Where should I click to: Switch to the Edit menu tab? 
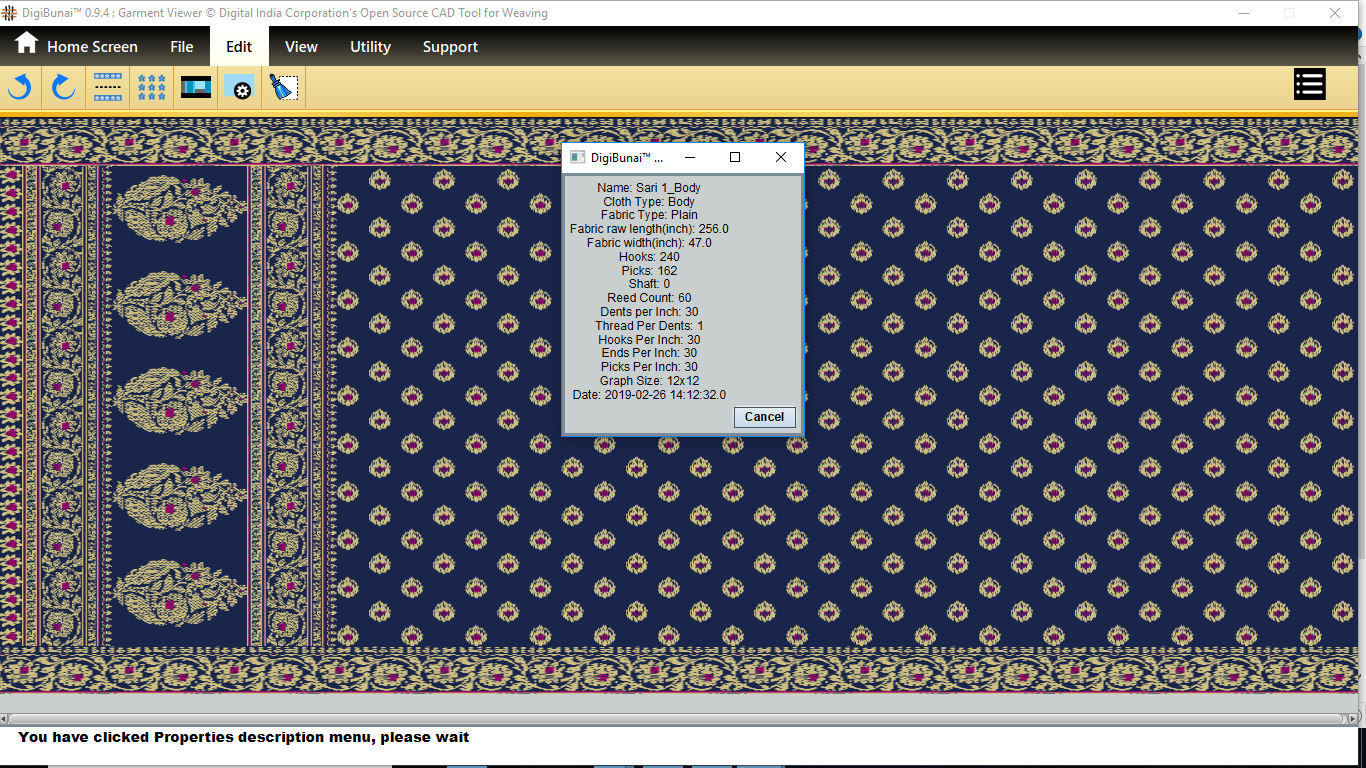pyautogui.click(x=239, y=47)
